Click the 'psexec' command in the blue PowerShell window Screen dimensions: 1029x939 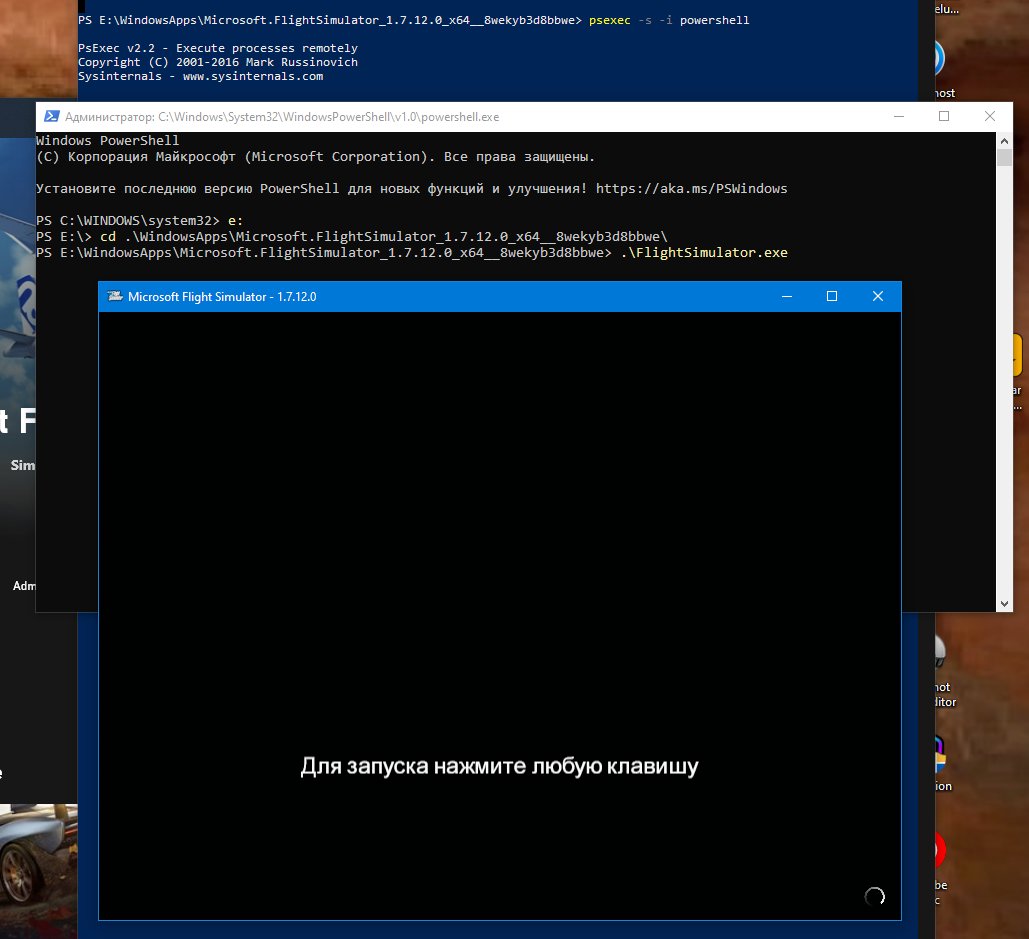610,20
